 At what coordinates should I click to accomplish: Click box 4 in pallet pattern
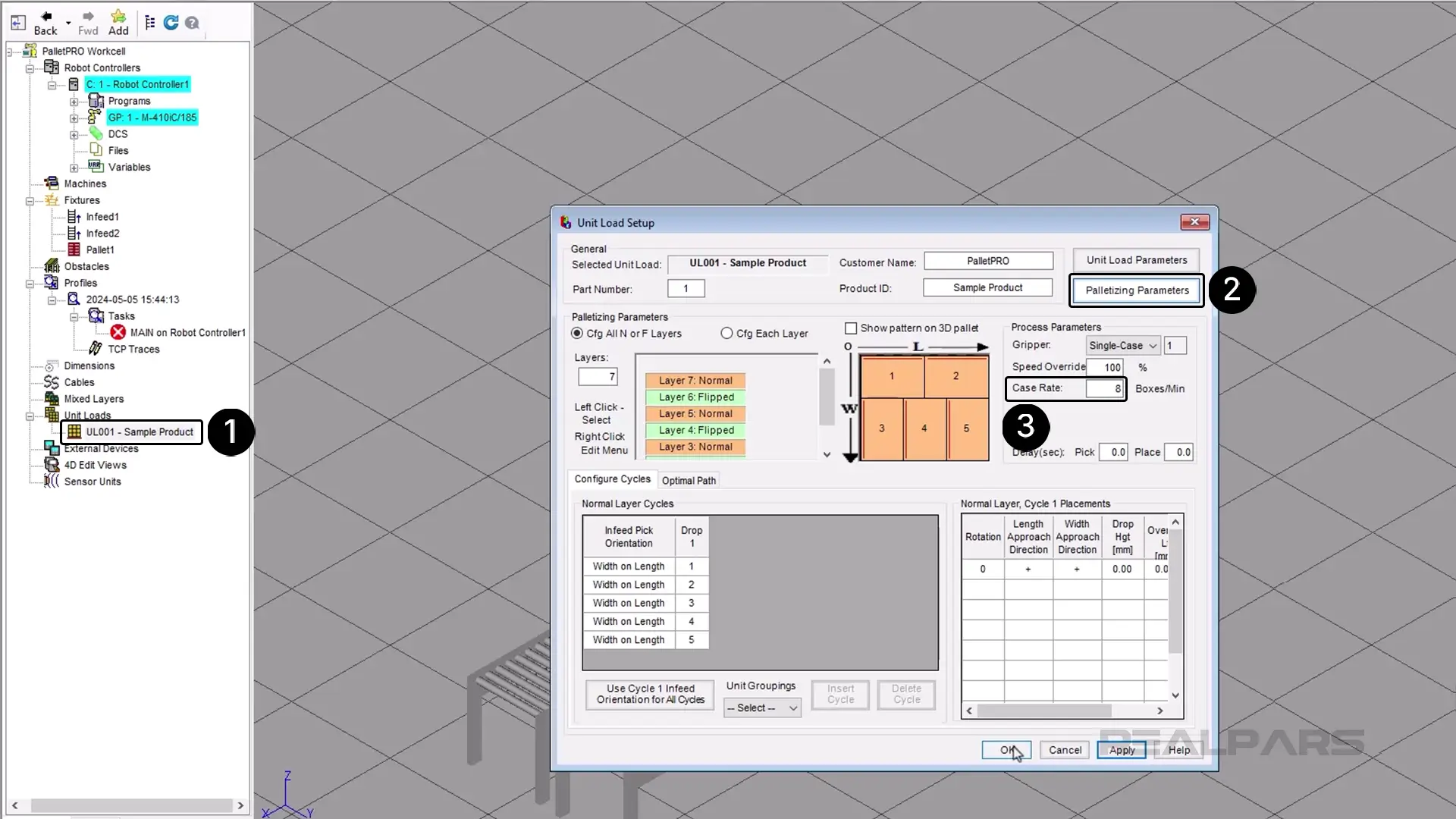click(924, 429)
